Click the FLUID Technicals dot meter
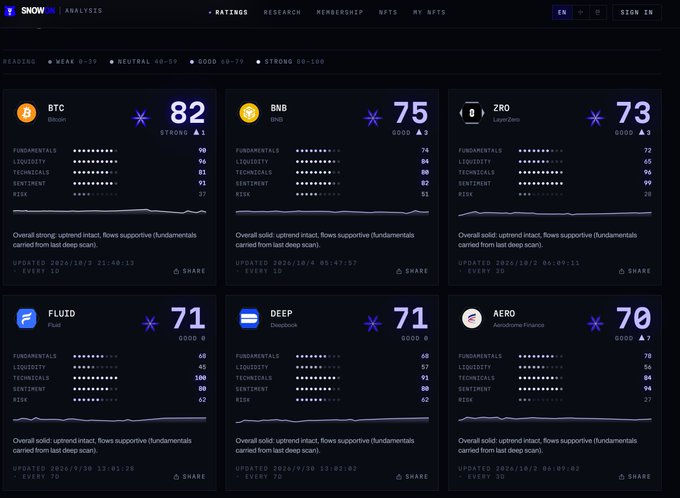This screenshot has width=680, height=498. pos(95,378)
